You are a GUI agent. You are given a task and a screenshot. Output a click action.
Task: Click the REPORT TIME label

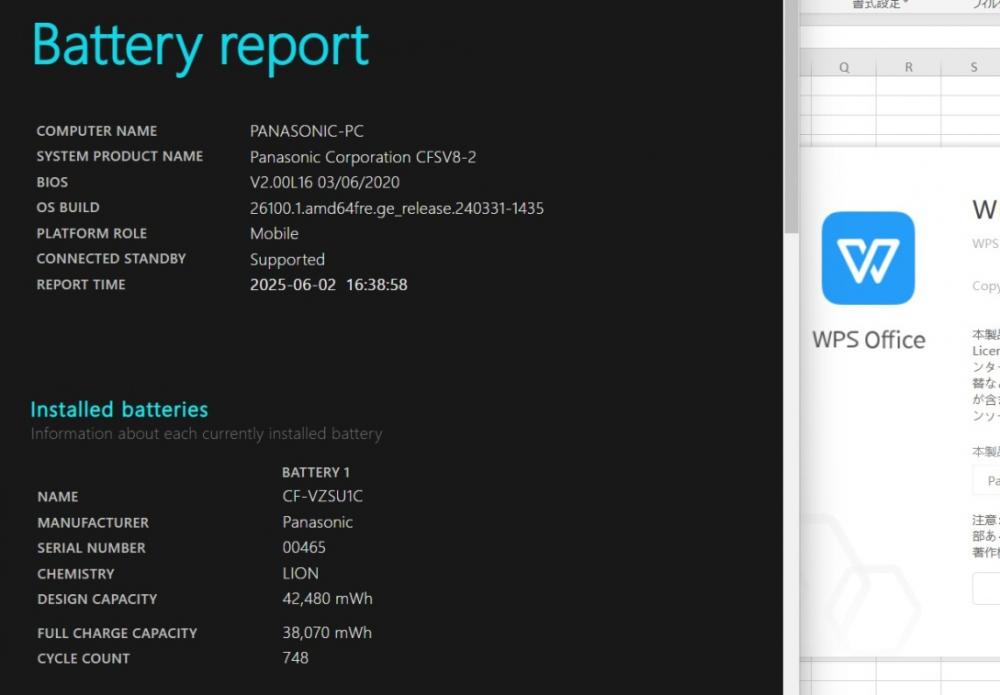point(81,285)
